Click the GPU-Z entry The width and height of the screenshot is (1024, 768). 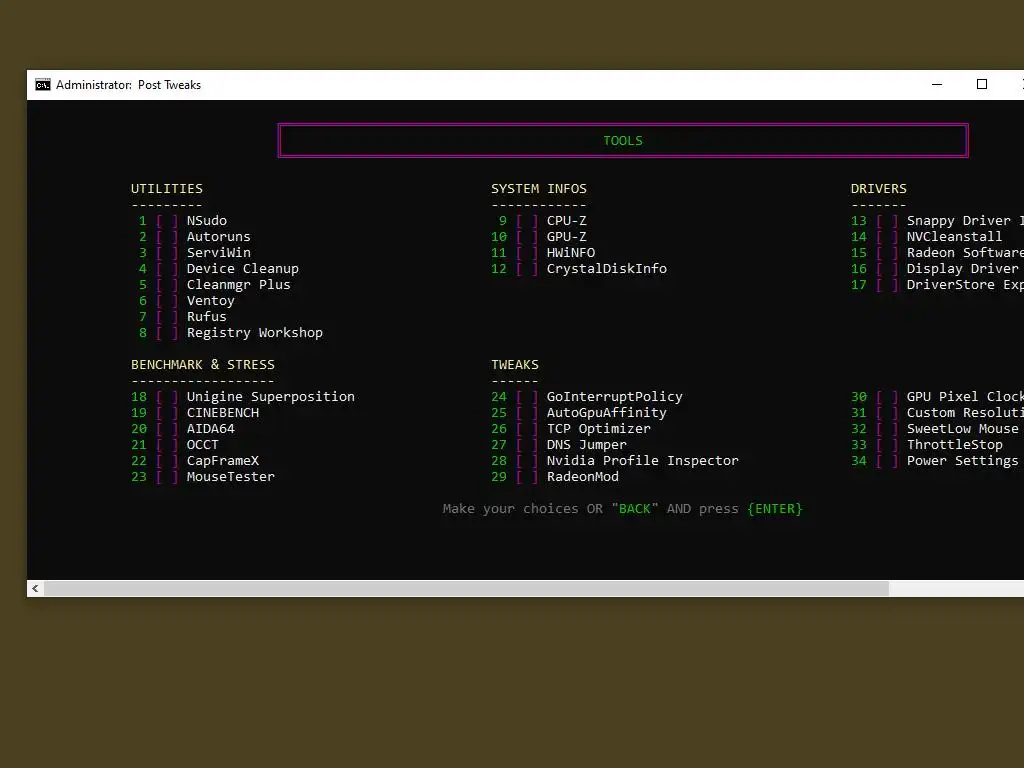pos(566,236)
